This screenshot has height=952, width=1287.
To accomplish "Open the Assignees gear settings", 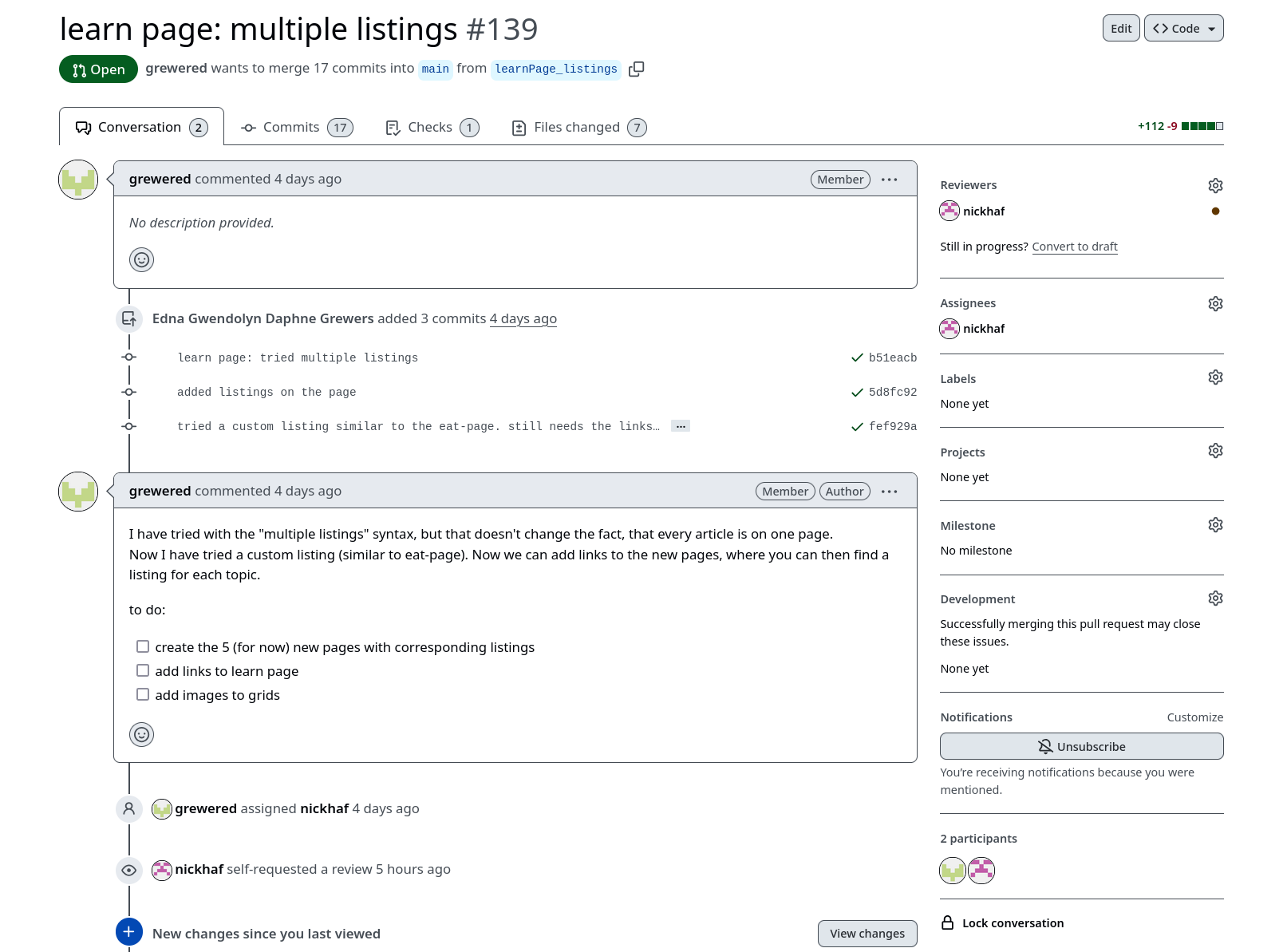I will coord(1214,304).
